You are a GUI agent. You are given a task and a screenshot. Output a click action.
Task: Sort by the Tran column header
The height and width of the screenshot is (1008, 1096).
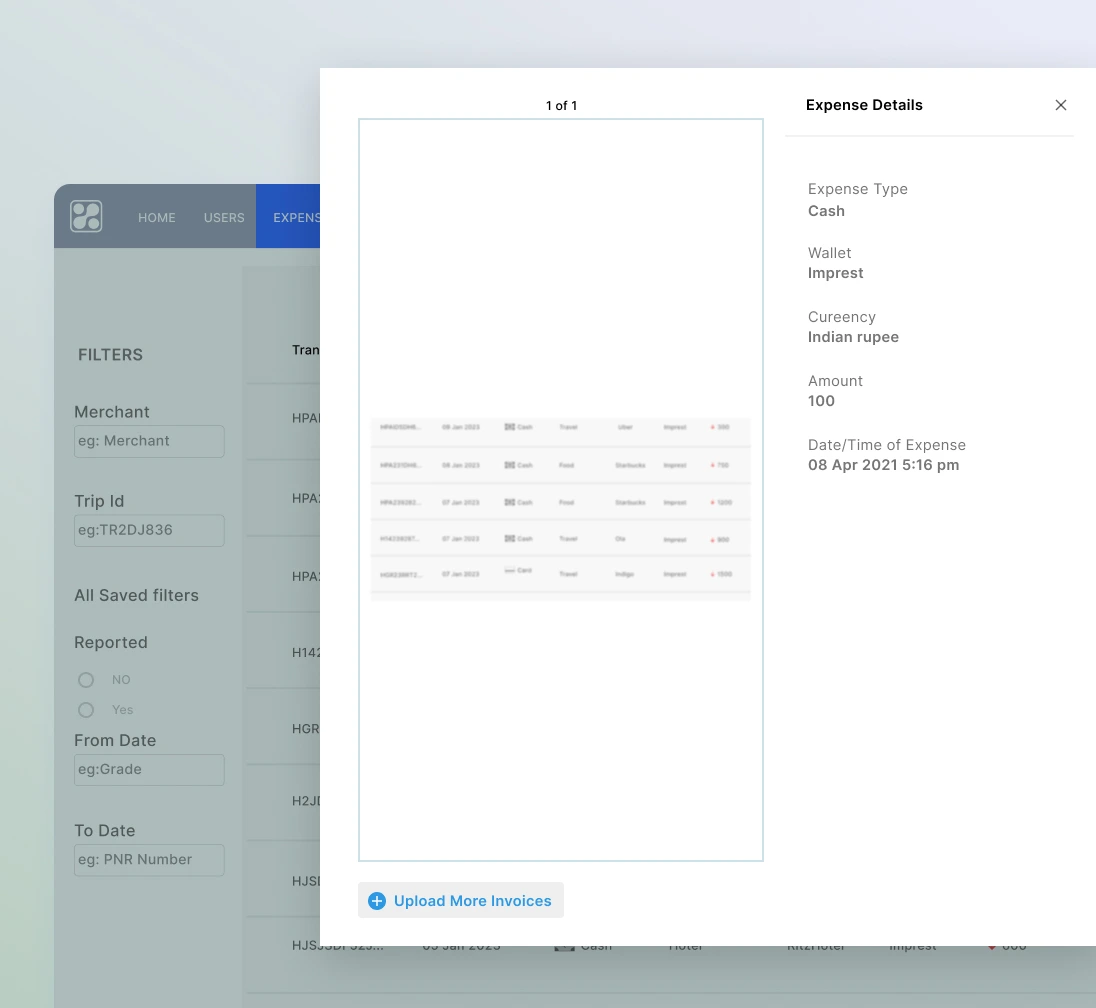304,350
